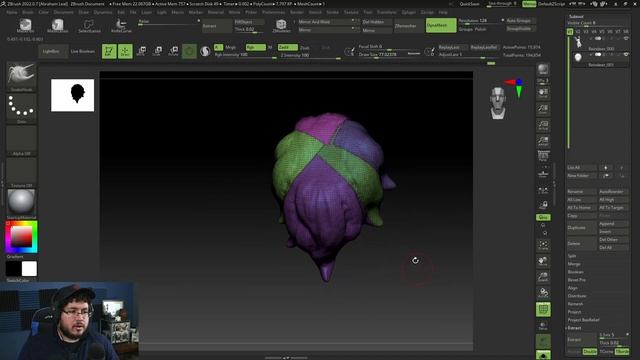Click the Qviz button on right shelf
The image size is (640, 360).
543,217
